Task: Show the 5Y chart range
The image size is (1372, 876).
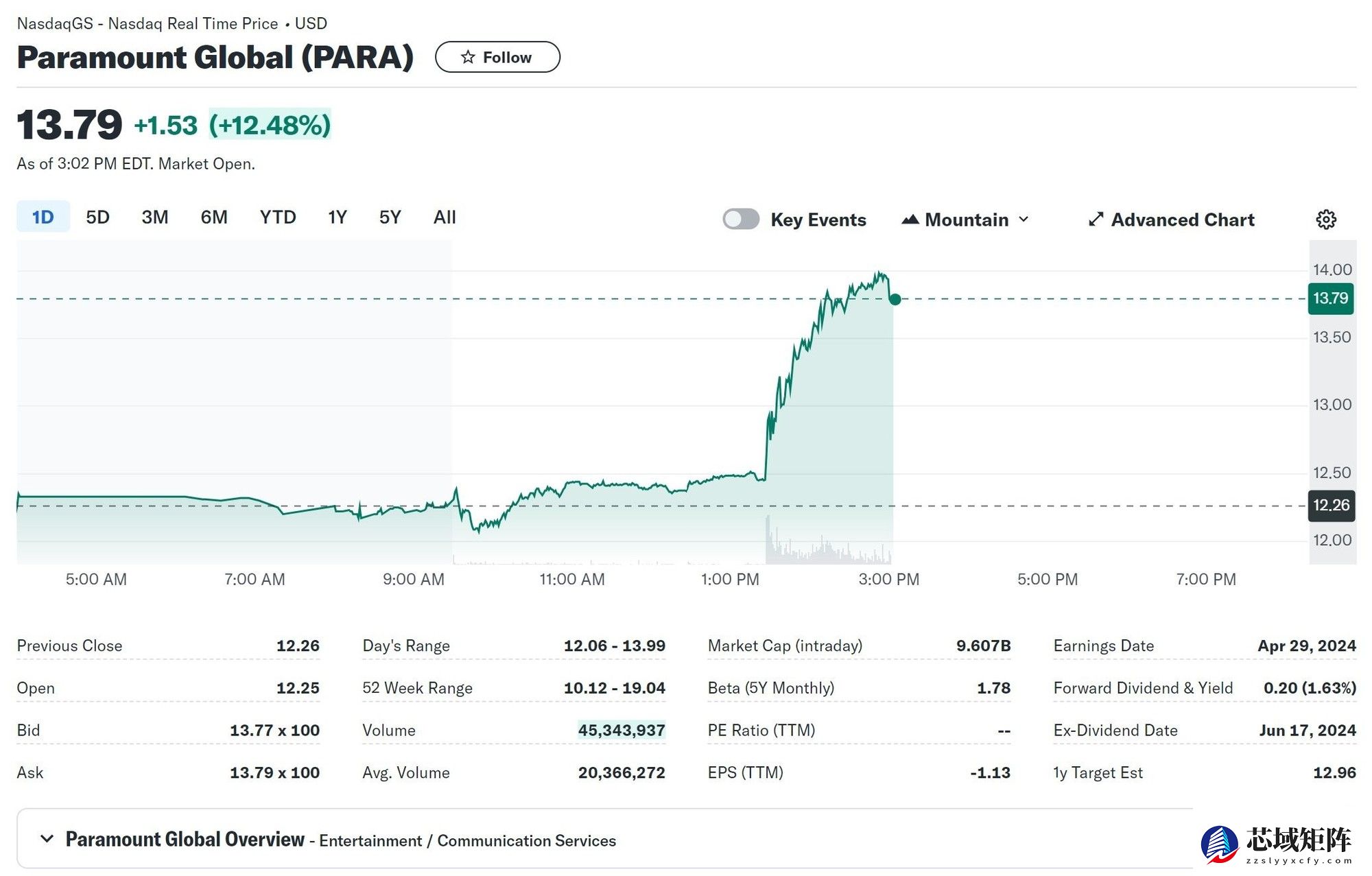Action: pos(390,217)
